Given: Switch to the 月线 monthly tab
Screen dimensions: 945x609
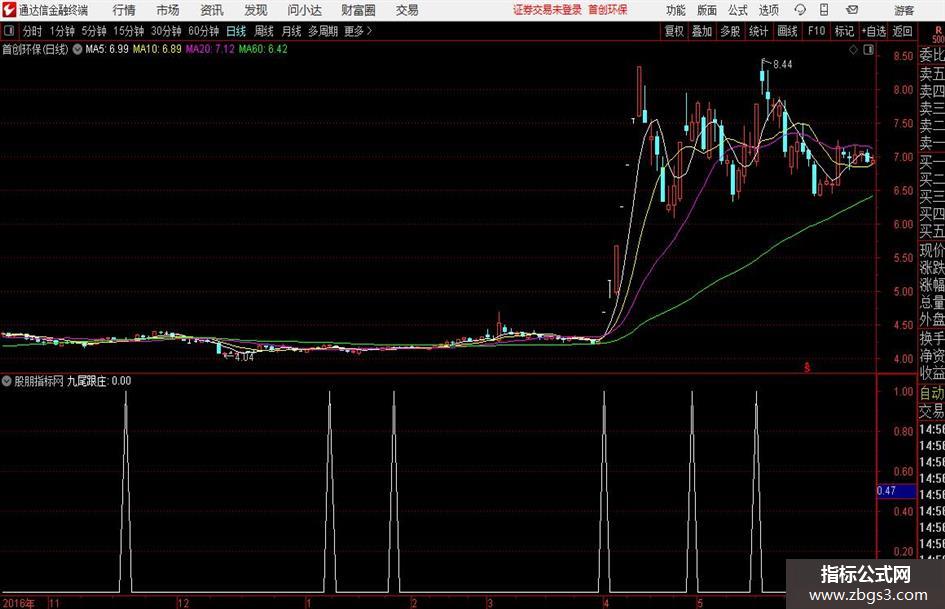Looking at the screenshot, I should (291, 31).
